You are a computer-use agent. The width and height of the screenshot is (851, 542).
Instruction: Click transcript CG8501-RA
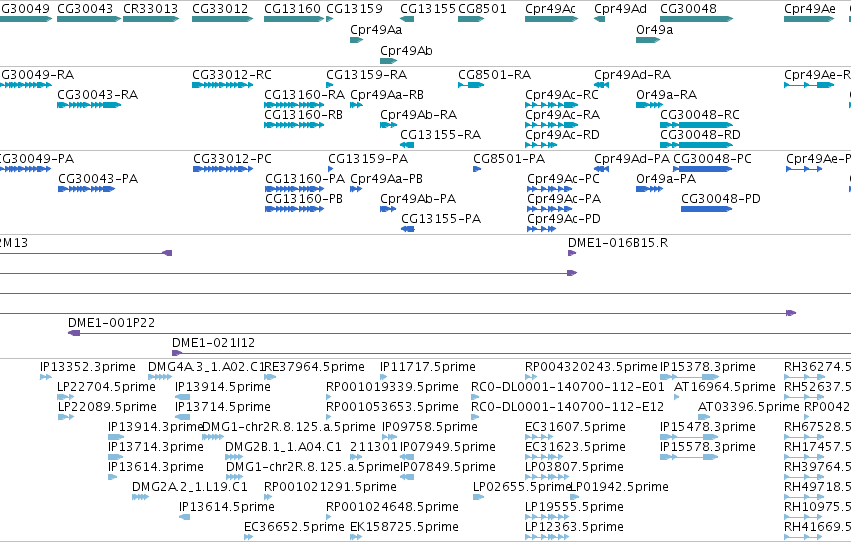click(x=471, y=85)
